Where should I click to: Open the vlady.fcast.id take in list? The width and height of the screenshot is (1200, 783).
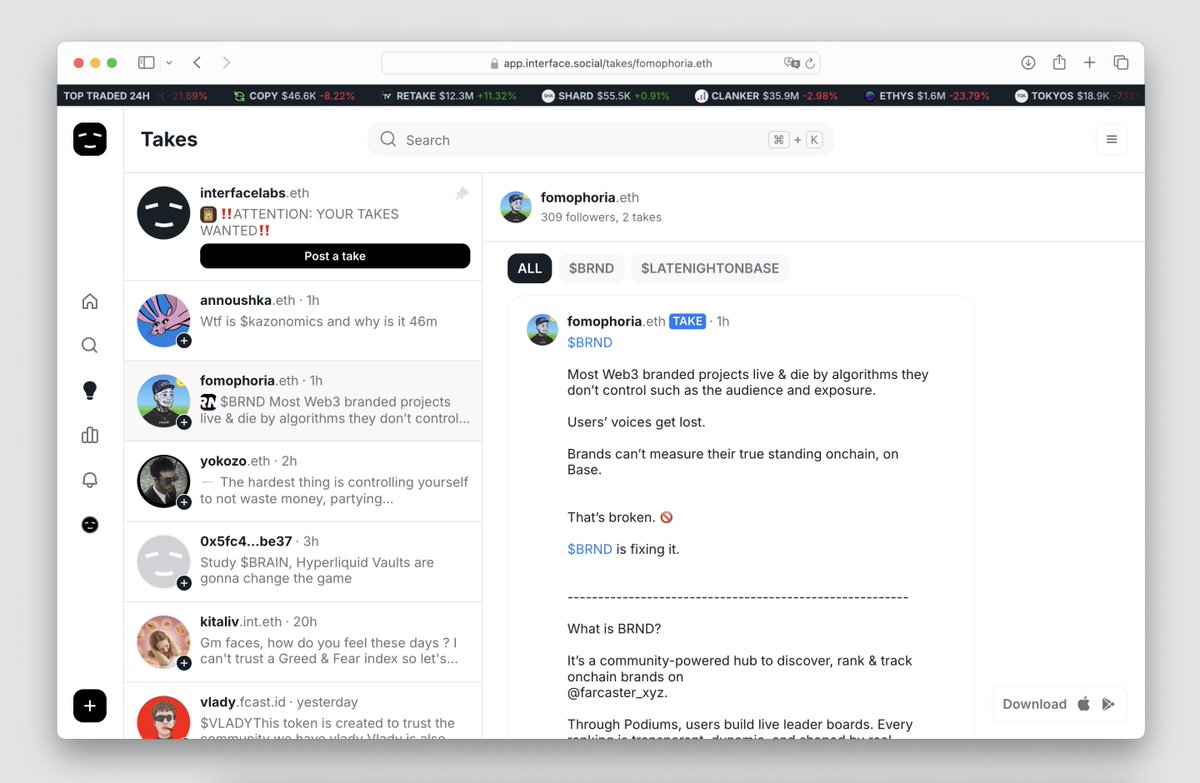[x=303, y=711]
